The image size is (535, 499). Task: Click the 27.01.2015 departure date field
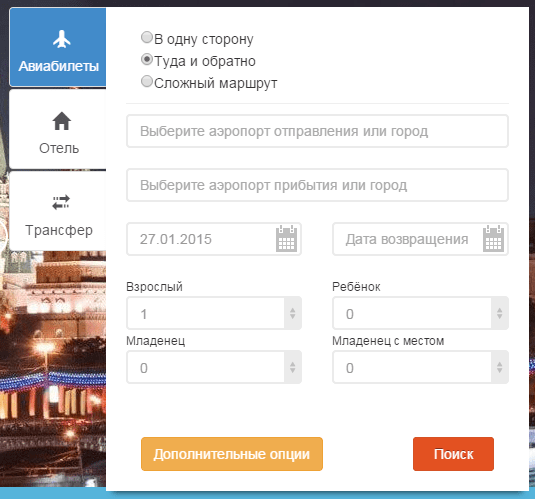214,239
